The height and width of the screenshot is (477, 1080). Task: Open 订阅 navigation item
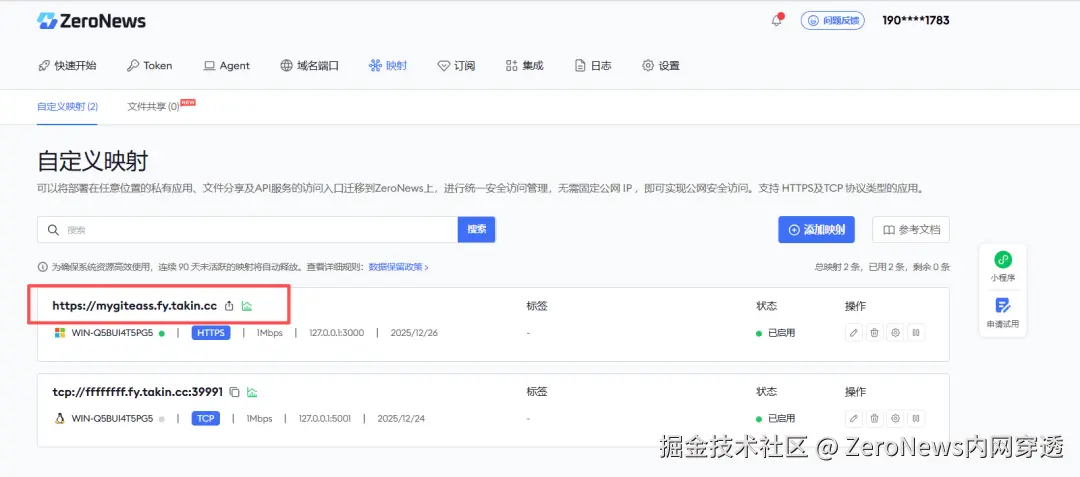[x=456, y=65]
